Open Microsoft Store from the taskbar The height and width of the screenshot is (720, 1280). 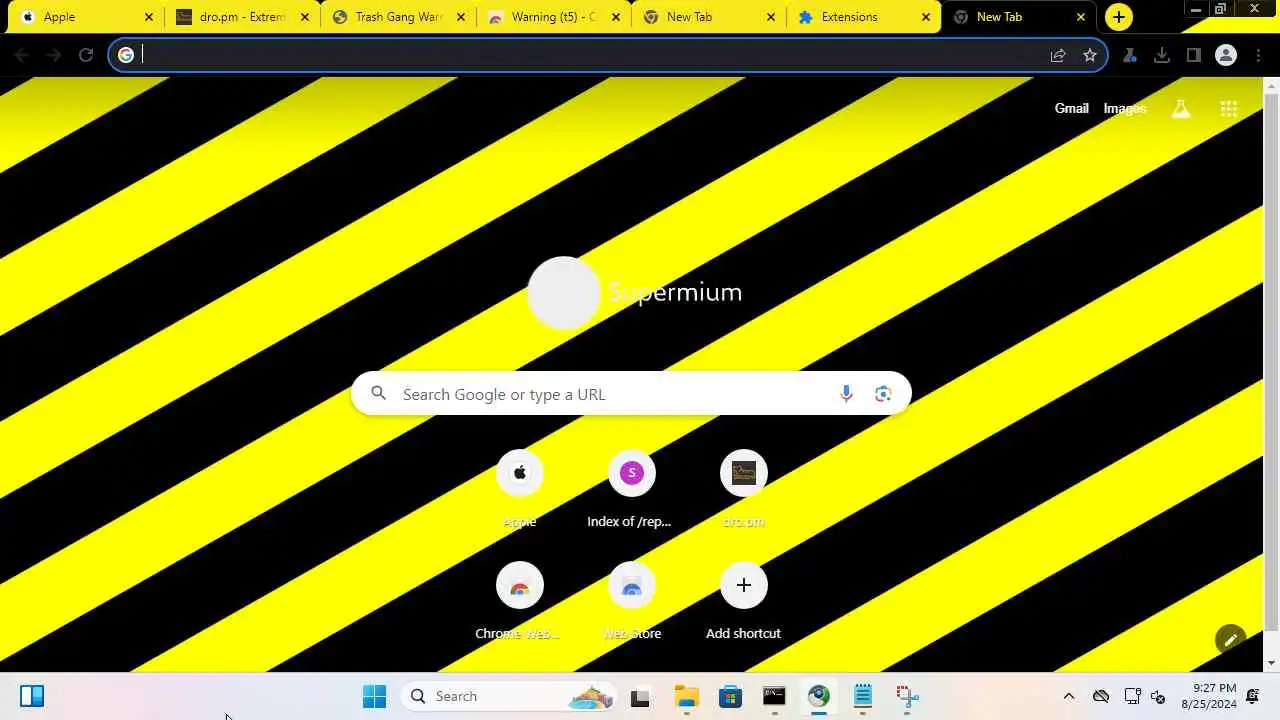coord(730,696)
